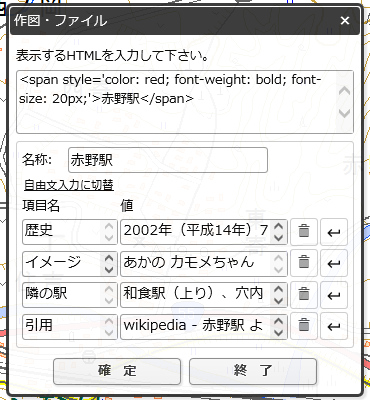Focus the 名称 field containing 赤野駅
The width and height of the screenshot is (370, 400).
point(168,160)
